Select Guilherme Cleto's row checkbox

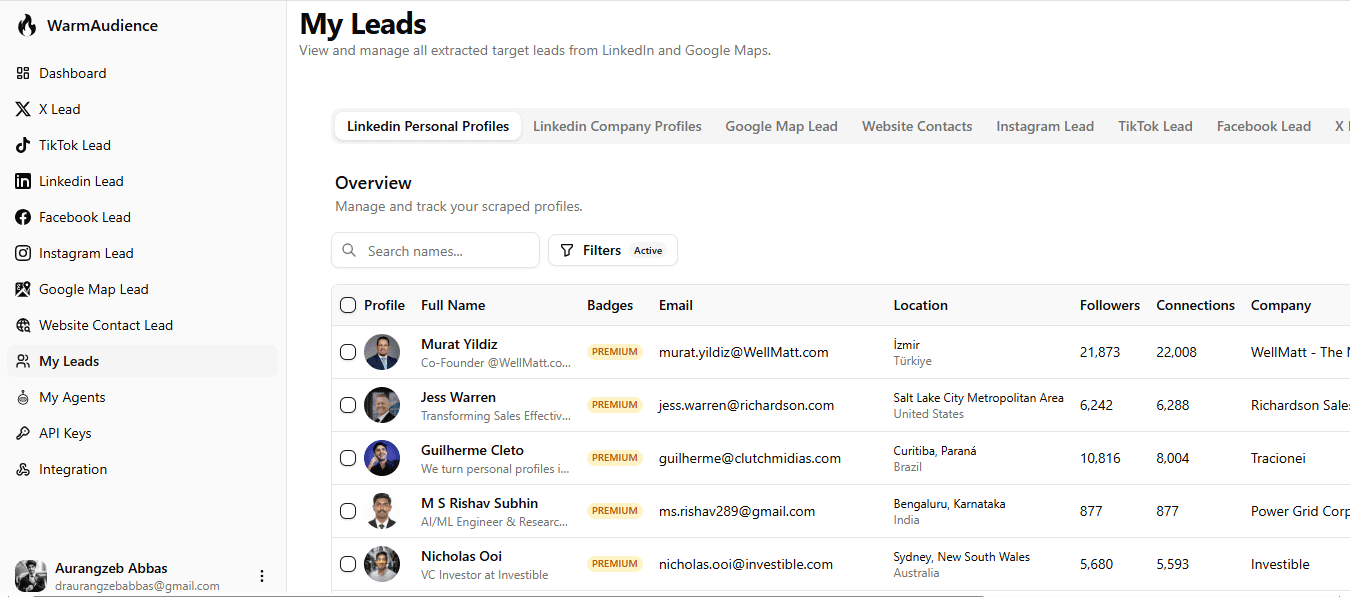(348, 458)
